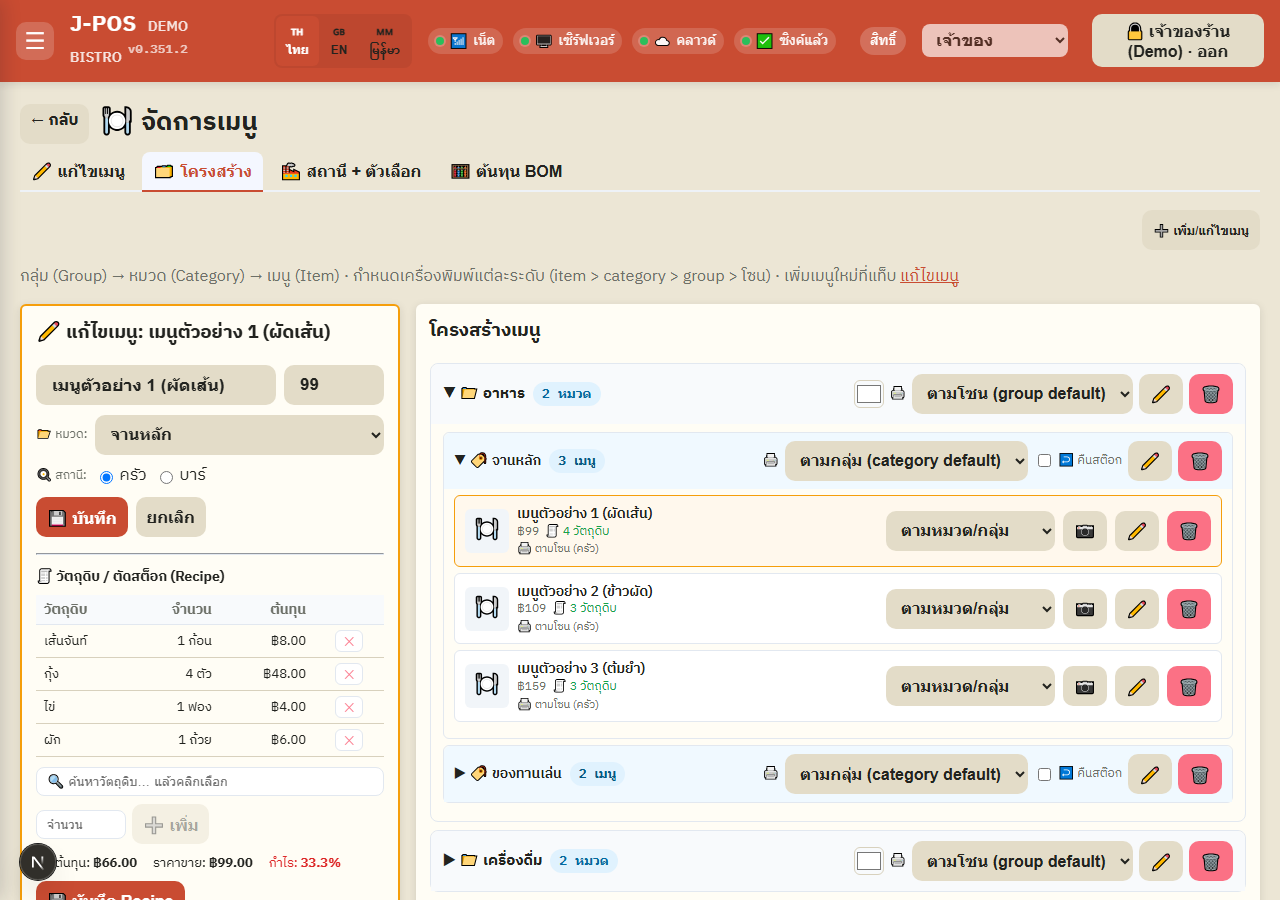Click the pencil edit icon for อาหาร group
The width and height of the screenshot is (1280, 900).
point(1161,394)
